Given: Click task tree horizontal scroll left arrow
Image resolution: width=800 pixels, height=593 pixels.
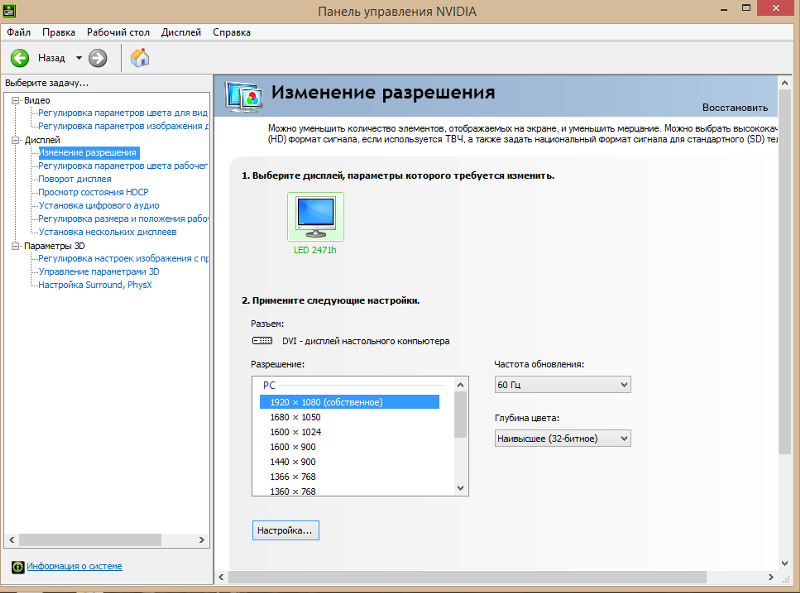Looking at the screenshot, I should pos(12,540).
